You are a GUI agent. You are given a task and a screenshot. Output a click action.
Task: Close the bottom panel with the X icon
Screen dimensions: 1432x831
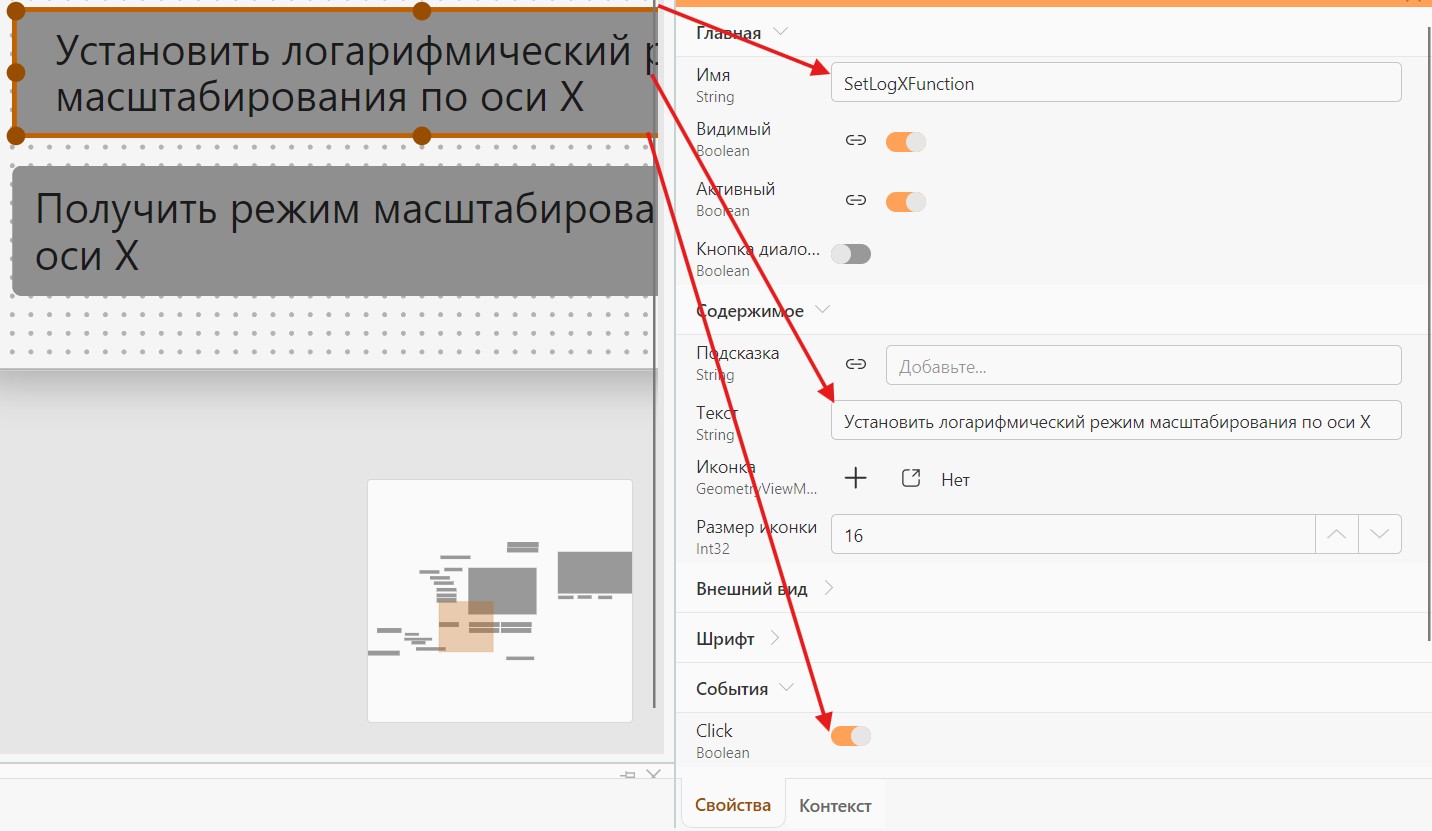(653, 775)
